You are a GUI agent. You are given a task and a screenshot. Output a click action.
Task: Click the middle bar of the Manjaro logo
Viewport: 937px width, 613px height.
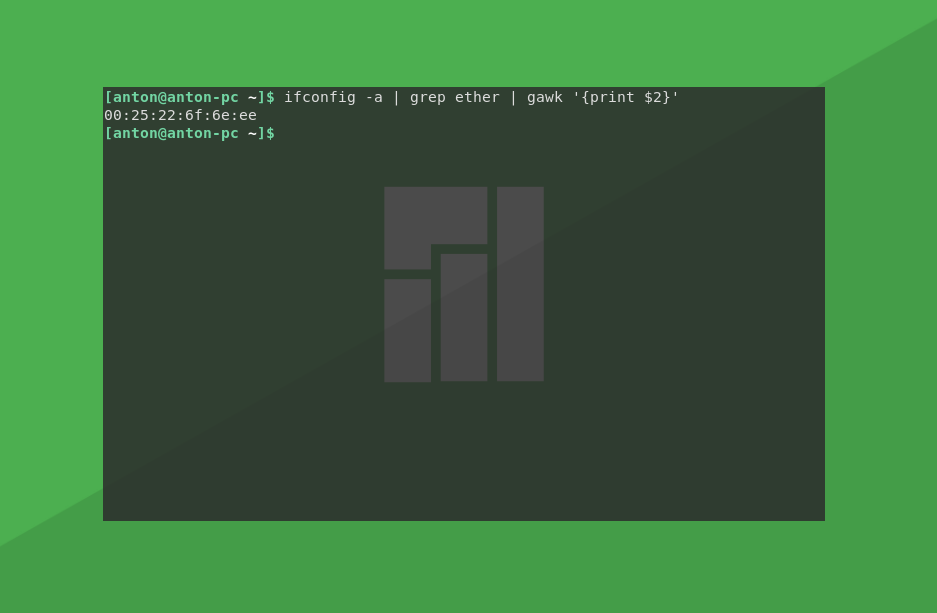pyautogui.click(x=464, y=317)
